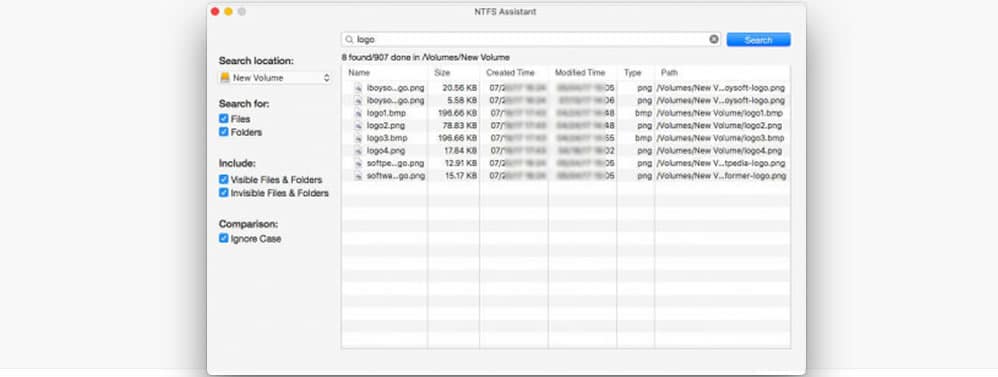Select the softpe...go.png file name
This screenshot has height=377, width=998.
[x=396, y=163]
